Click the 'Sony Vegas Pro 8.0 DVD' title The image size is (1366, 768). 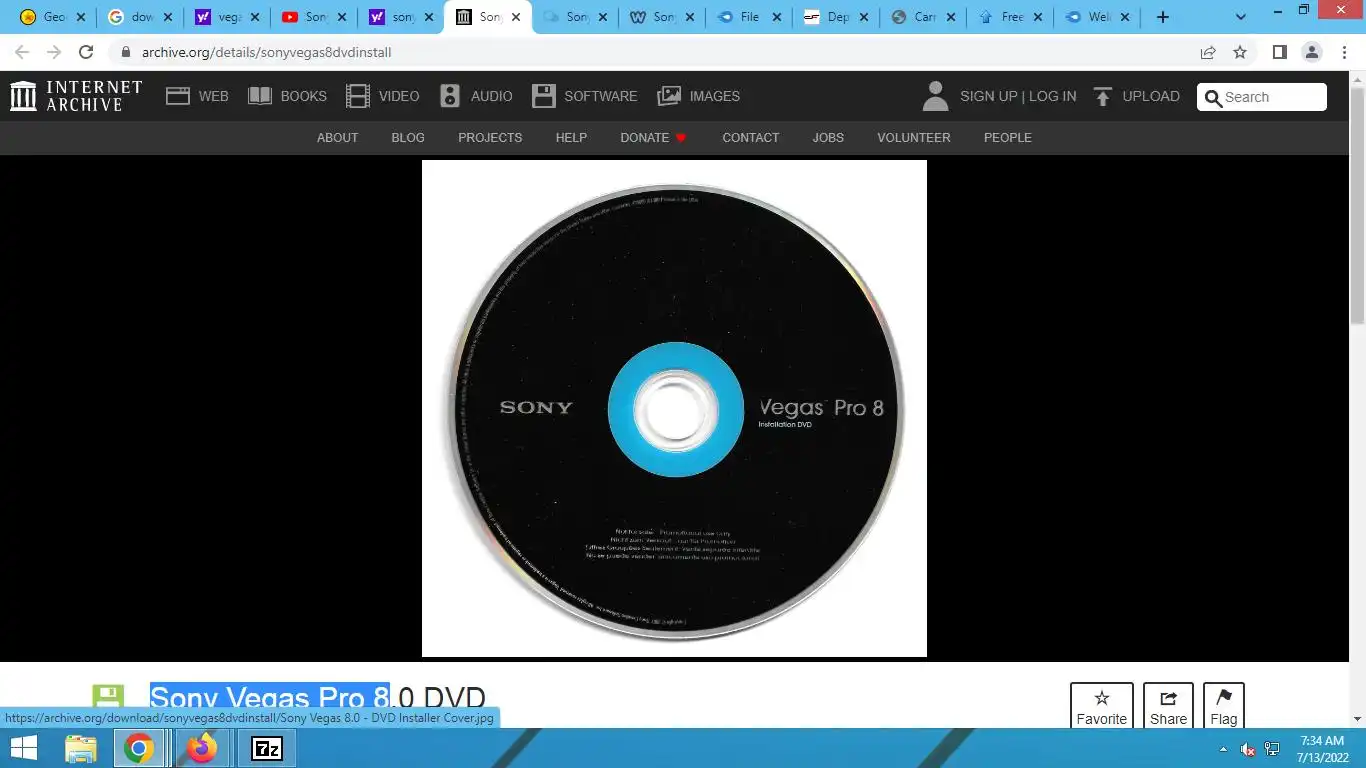318,699
